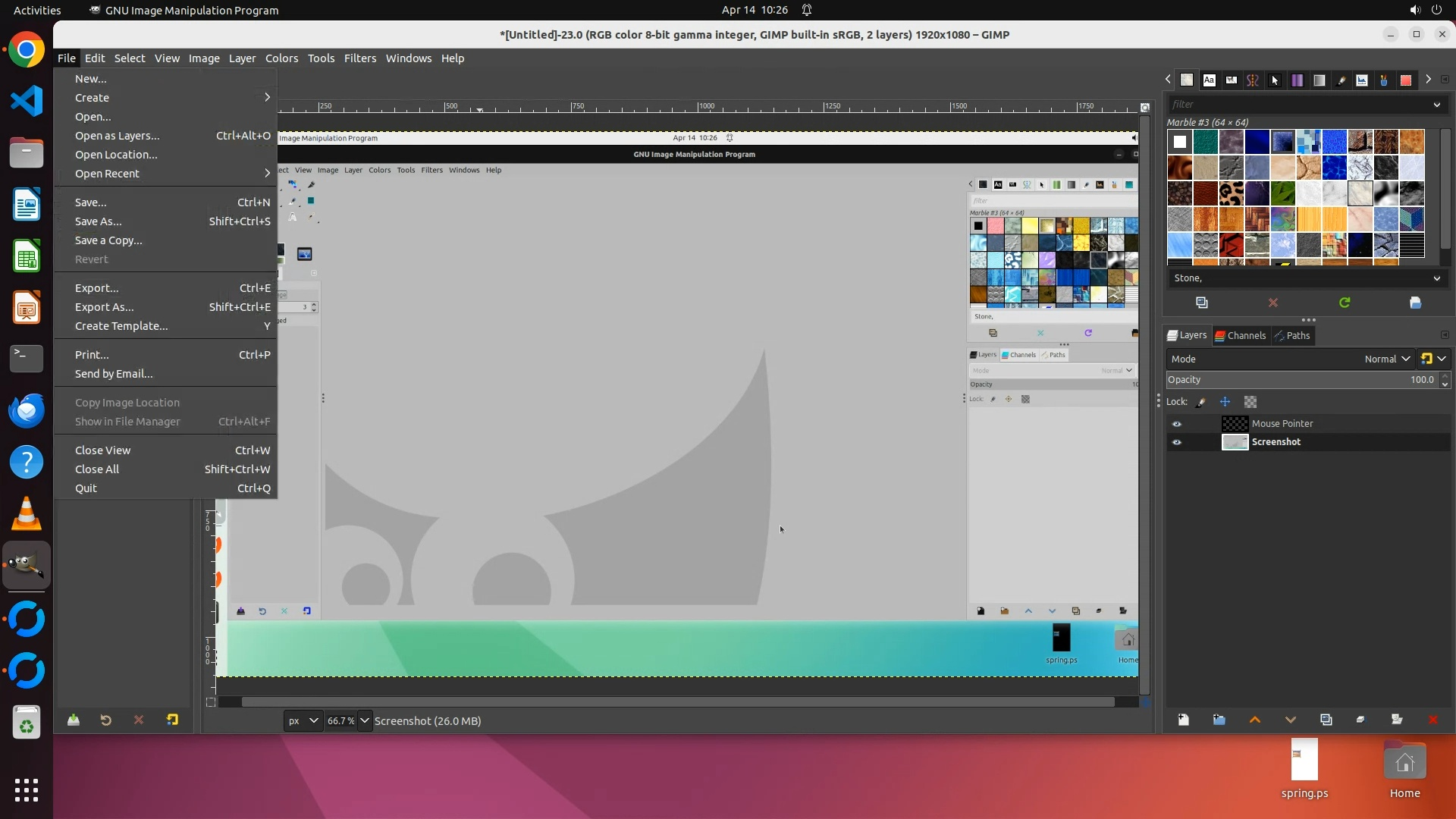The image size is (1456, 819).
Task: Open the layer Mode Normal dropdown
Action: point(1386,359)
